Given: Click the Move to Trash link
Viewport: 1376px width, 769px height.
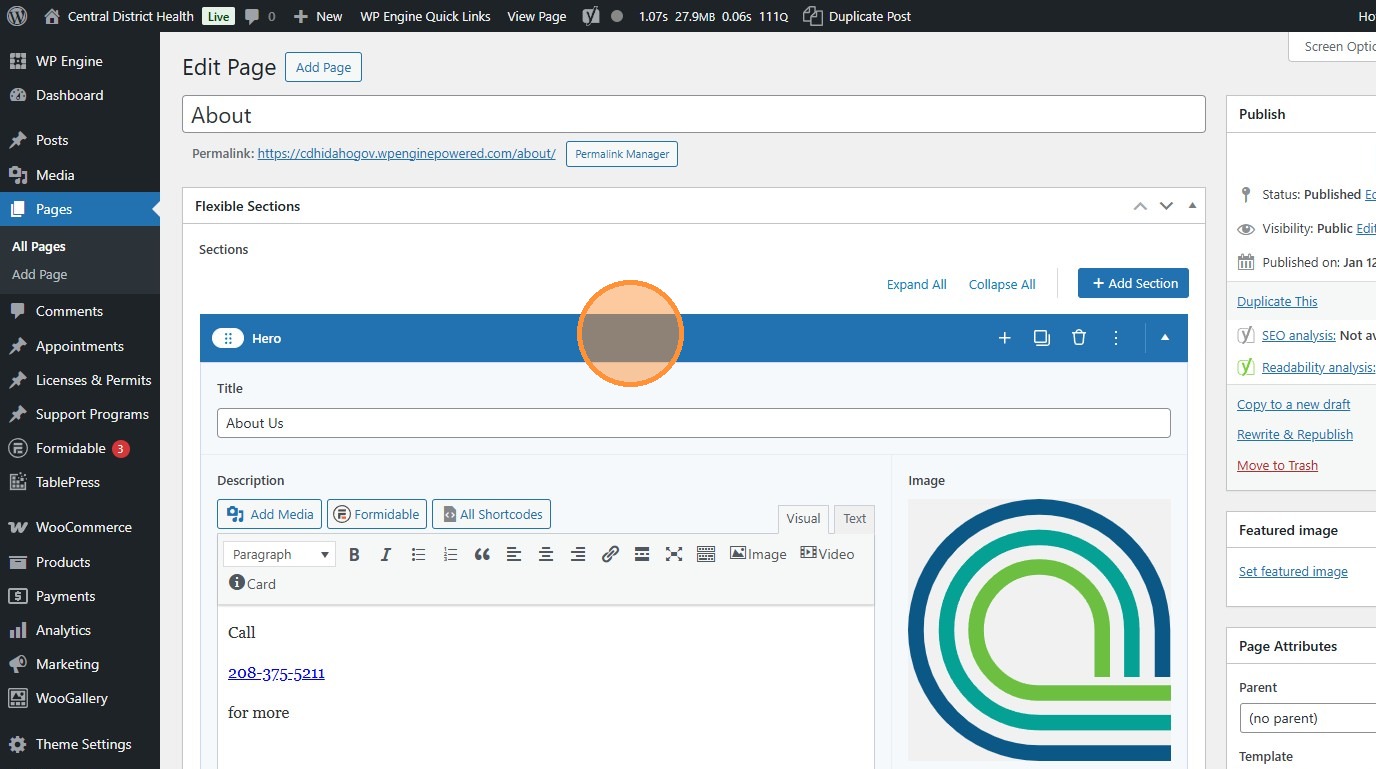Looking at the screenshot, I should point(1277,465).
